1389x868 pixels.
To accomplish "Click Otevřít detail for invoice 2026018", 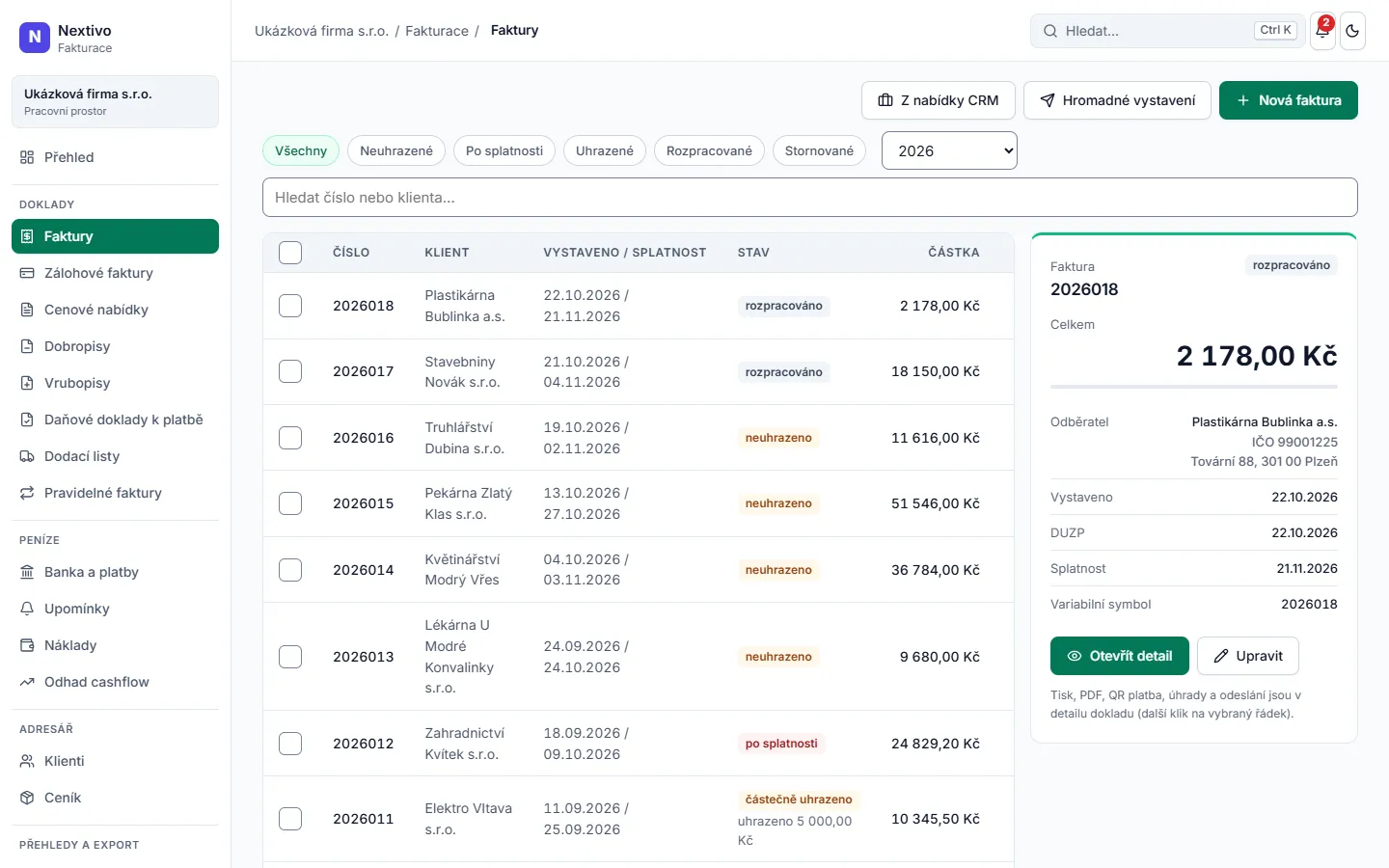I will tap(1120, 656).
